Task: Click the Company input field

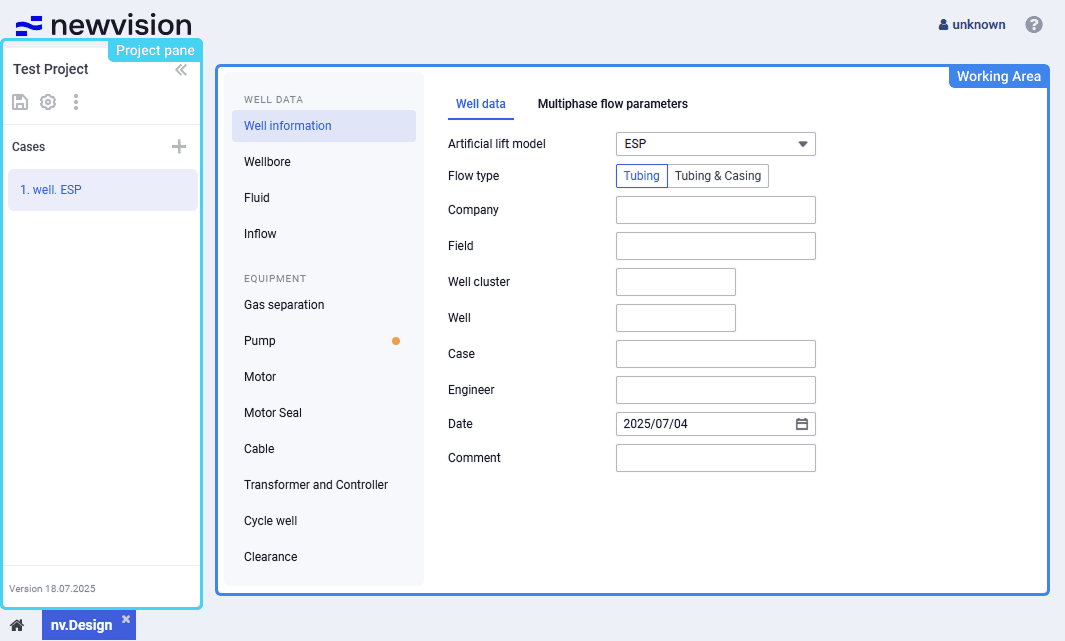Action: pyautogui.click(x=715, y=210)
